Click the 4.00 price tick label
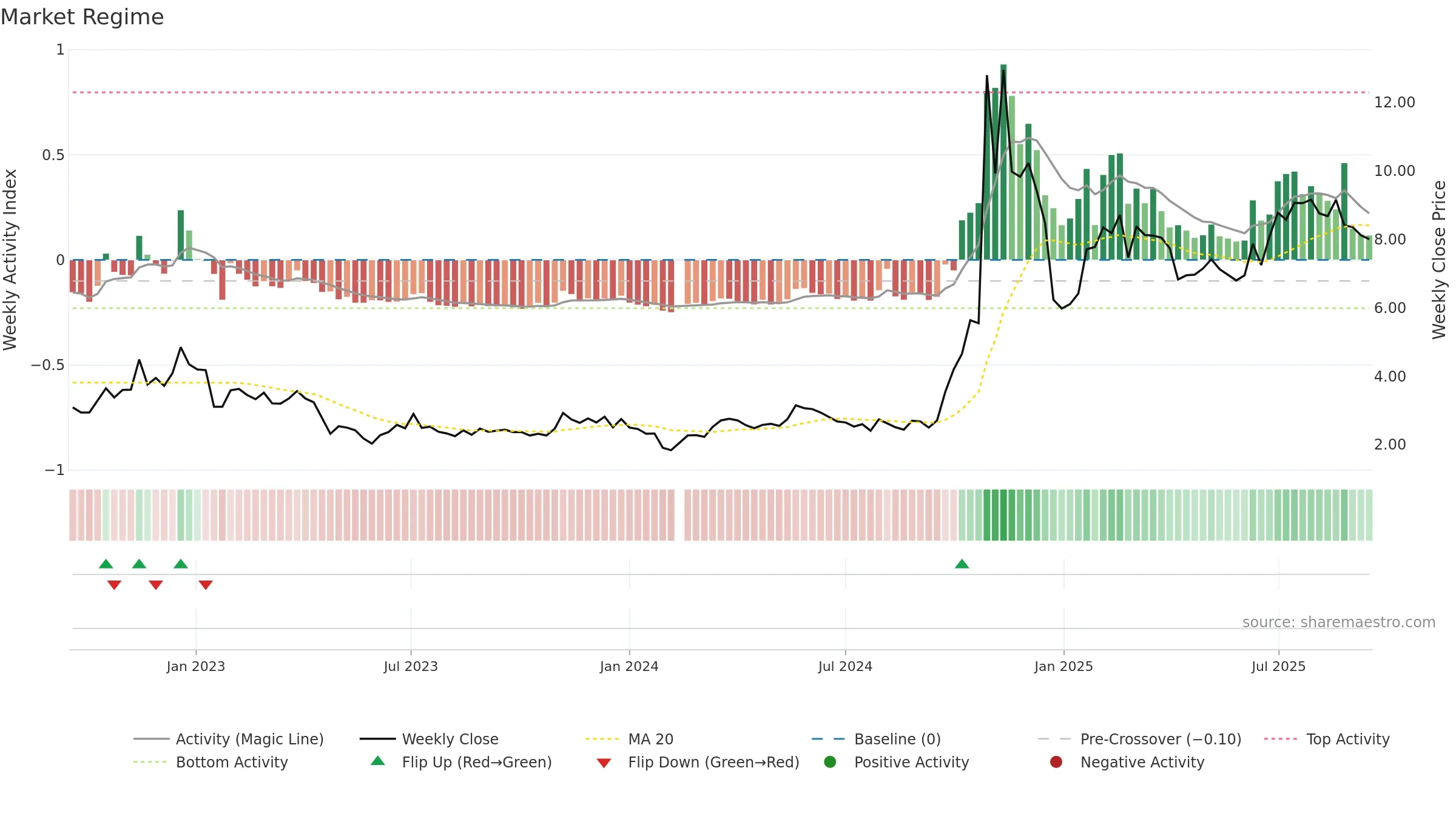The height and width of the screenshot is (819, 1456). (x=1390, y=377)
